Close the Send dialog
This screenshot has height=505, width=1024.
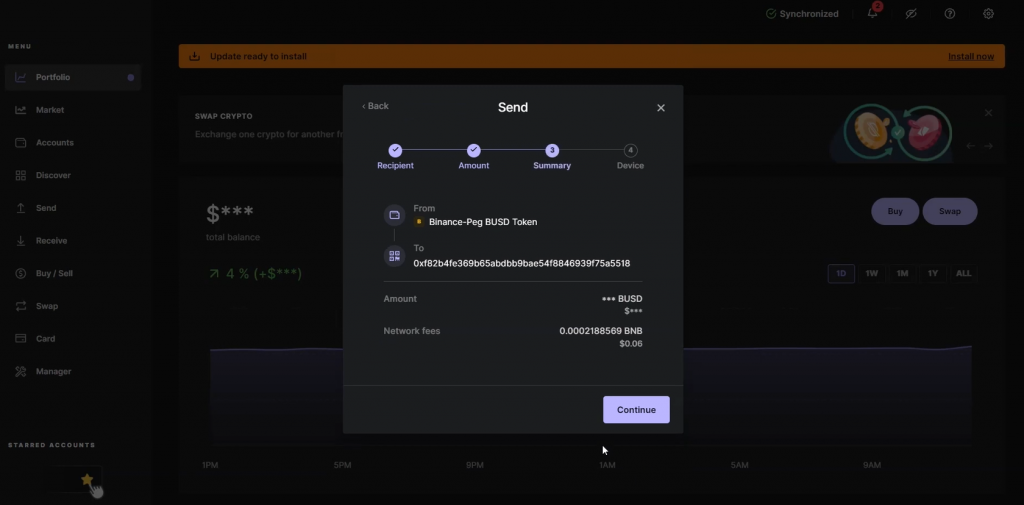tap(661, 108)
